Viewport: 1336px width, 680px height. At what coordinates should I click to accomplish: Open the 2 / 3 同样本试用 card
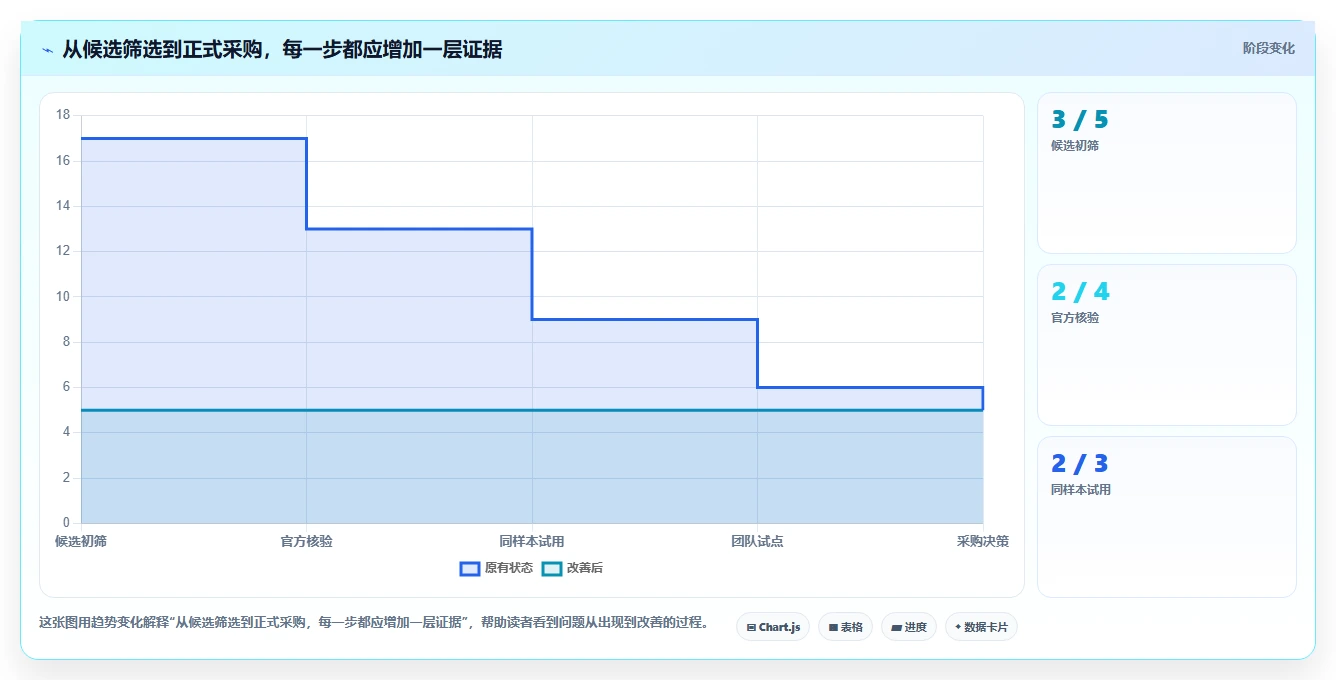(x=1167, y=517)
